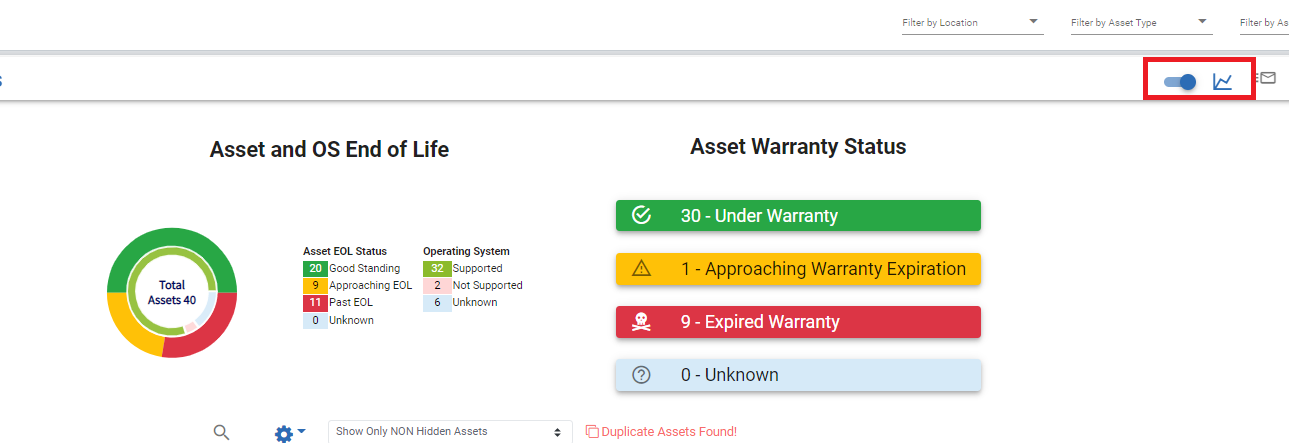Click the line chart icon
Screen dimensions: 1289x443
(1222, 81)
